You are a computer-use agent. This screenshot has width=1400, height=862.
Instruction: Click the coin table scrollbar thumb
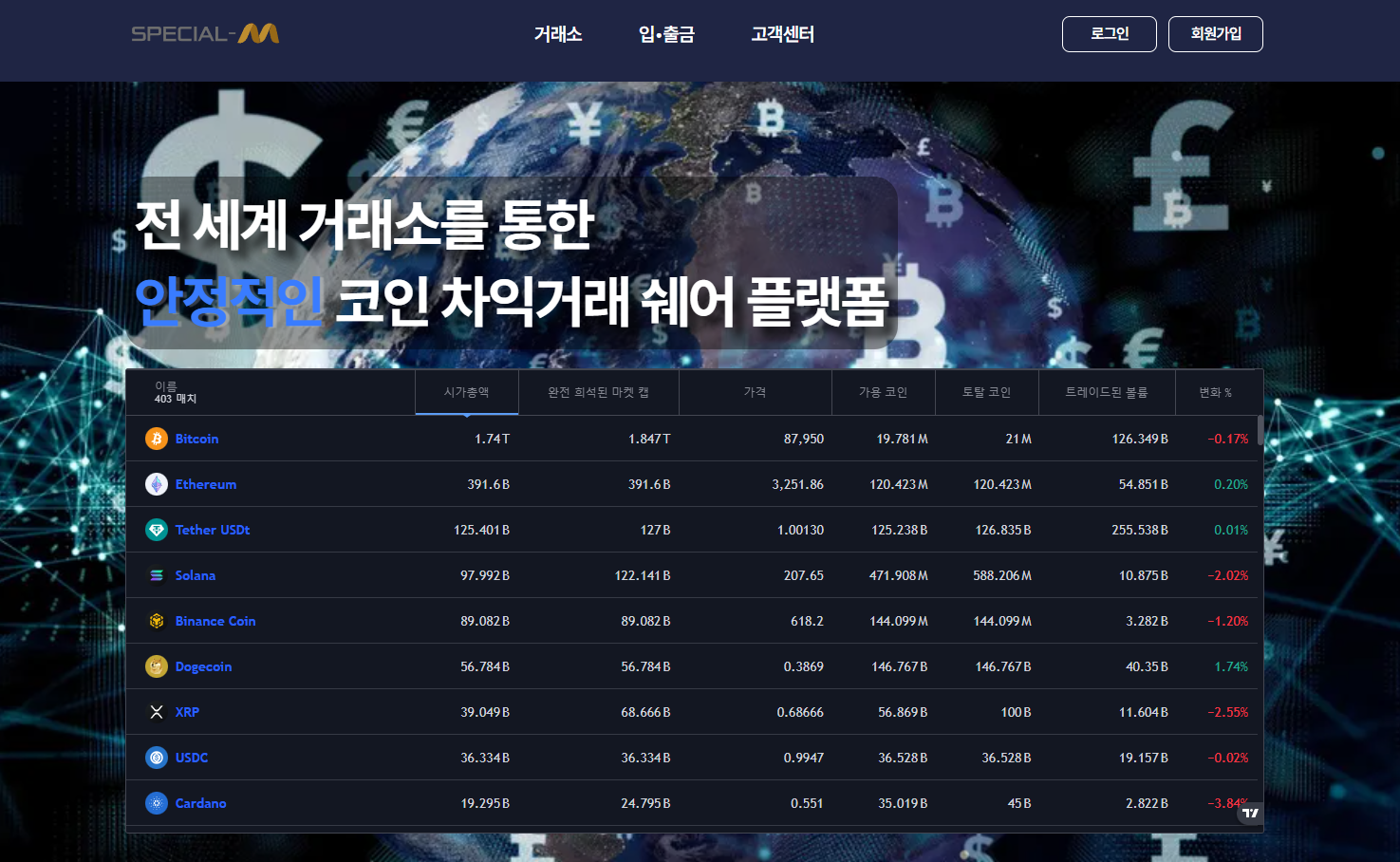pos(1260,430)
